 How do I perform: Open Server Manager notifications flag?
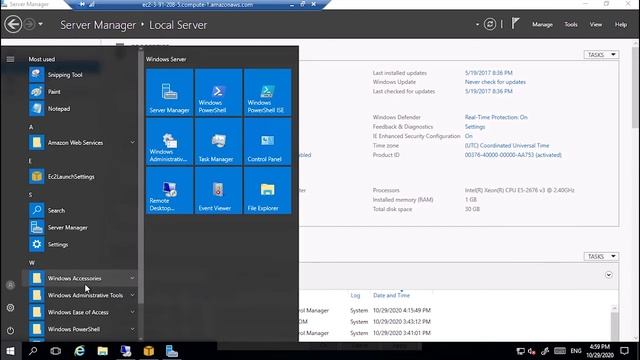(516, 24)
